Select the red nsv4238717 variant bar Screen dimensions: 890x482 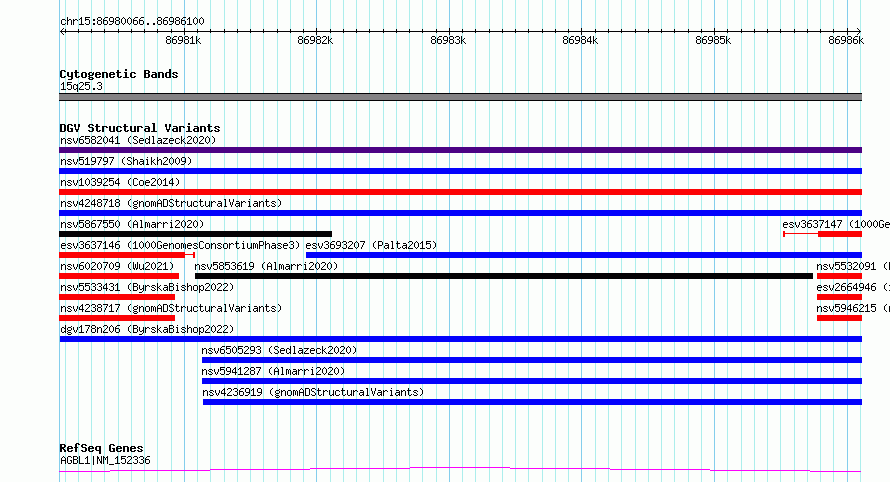[x=117, y=318]
